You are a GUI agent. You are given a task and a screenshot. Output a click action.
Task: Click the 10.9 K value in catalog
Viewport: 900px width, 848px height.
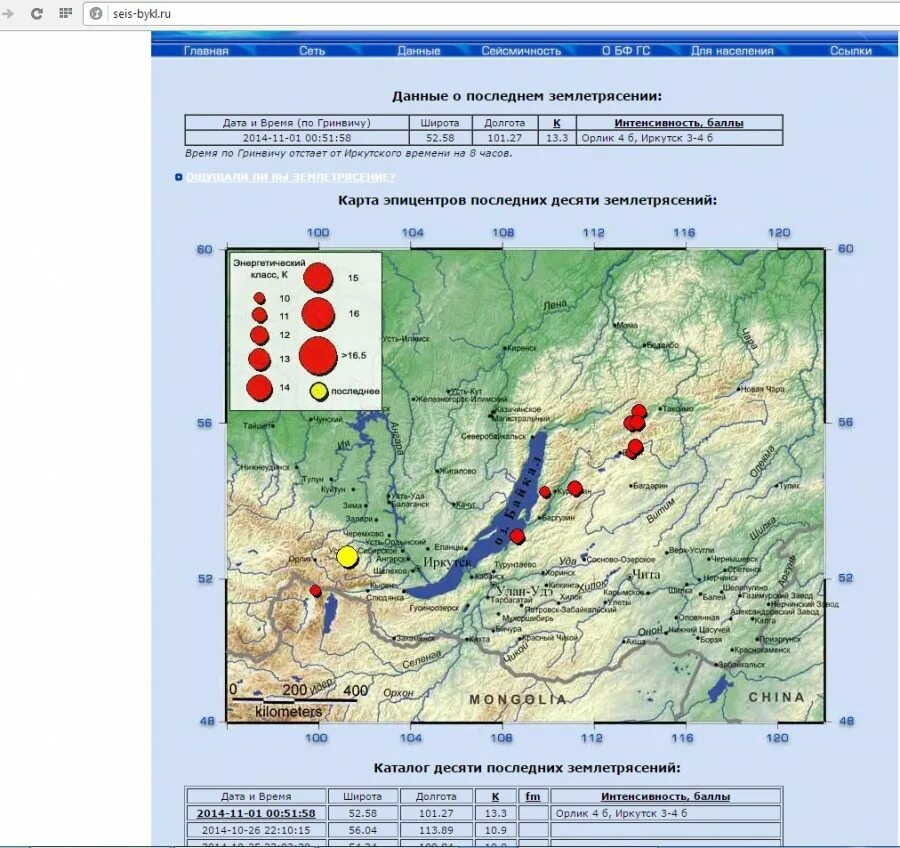(495, 830)
